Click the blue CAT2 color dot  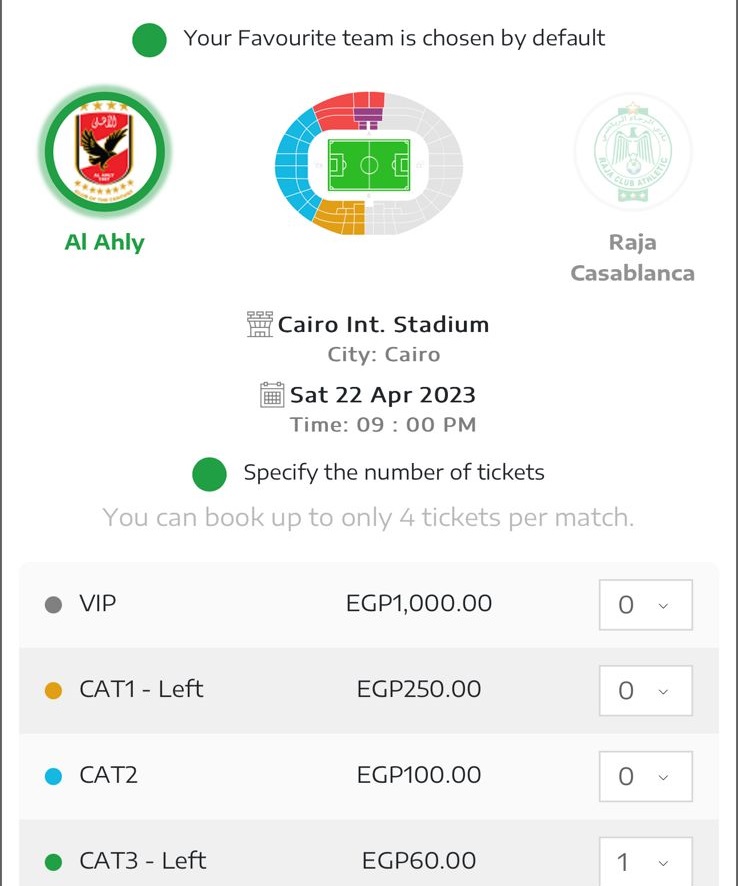54,776
